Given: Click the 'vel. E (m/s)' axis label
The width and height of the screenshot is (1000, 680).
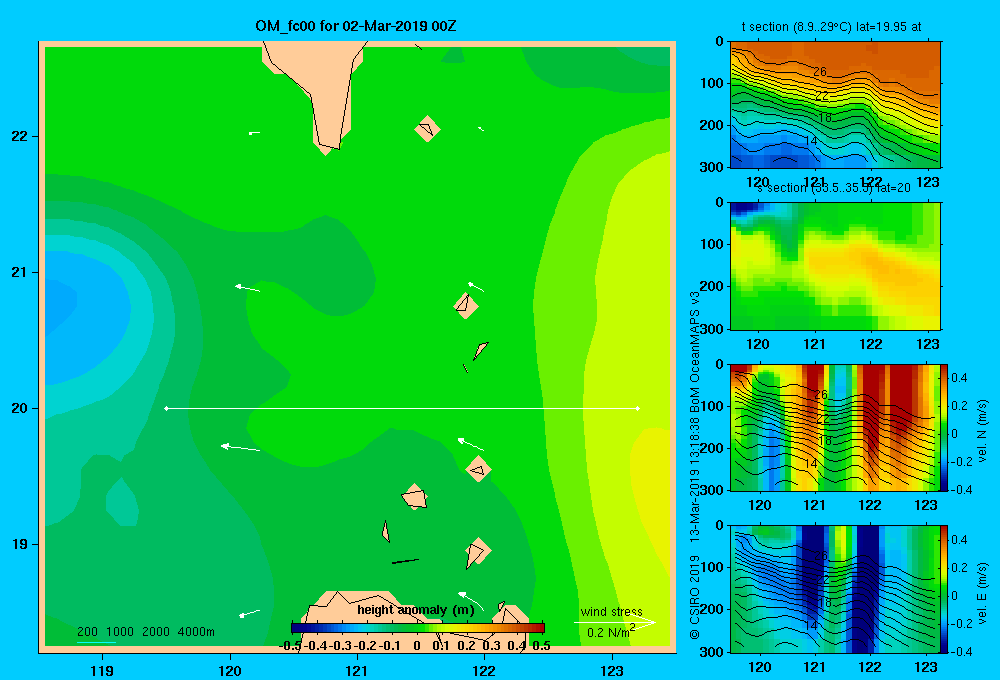Looking at the screenshot, I should [983, 593].
